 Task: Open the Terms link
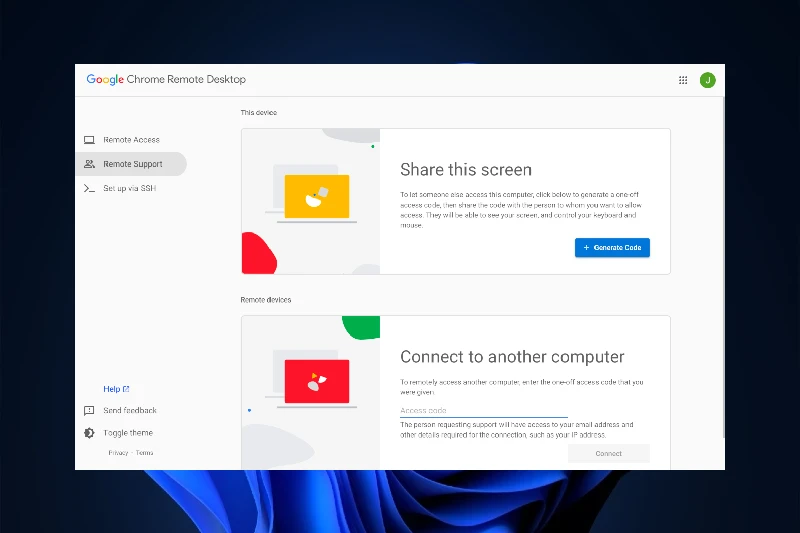point(144,453)
